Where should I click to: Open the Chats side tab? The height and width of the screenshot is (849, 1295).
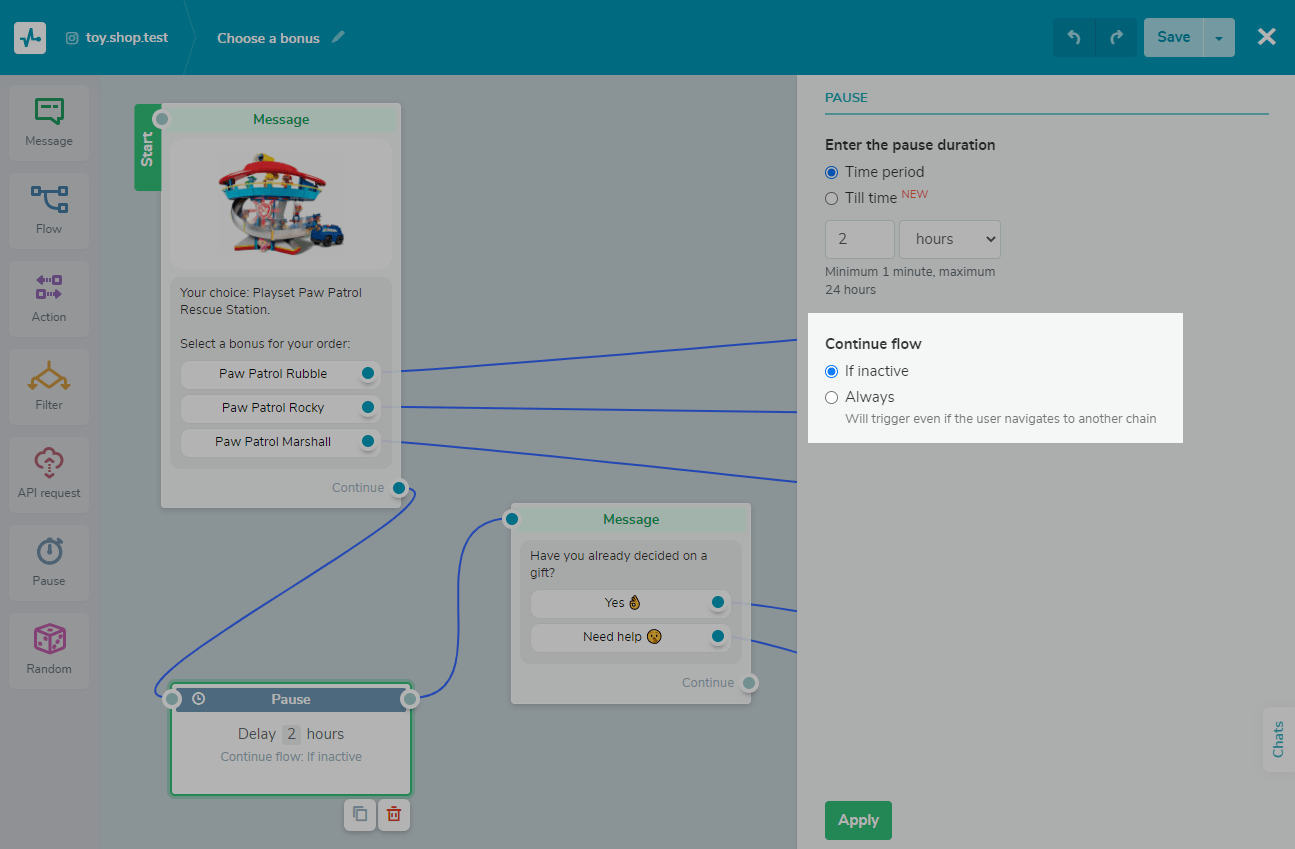click(1278, 740)
